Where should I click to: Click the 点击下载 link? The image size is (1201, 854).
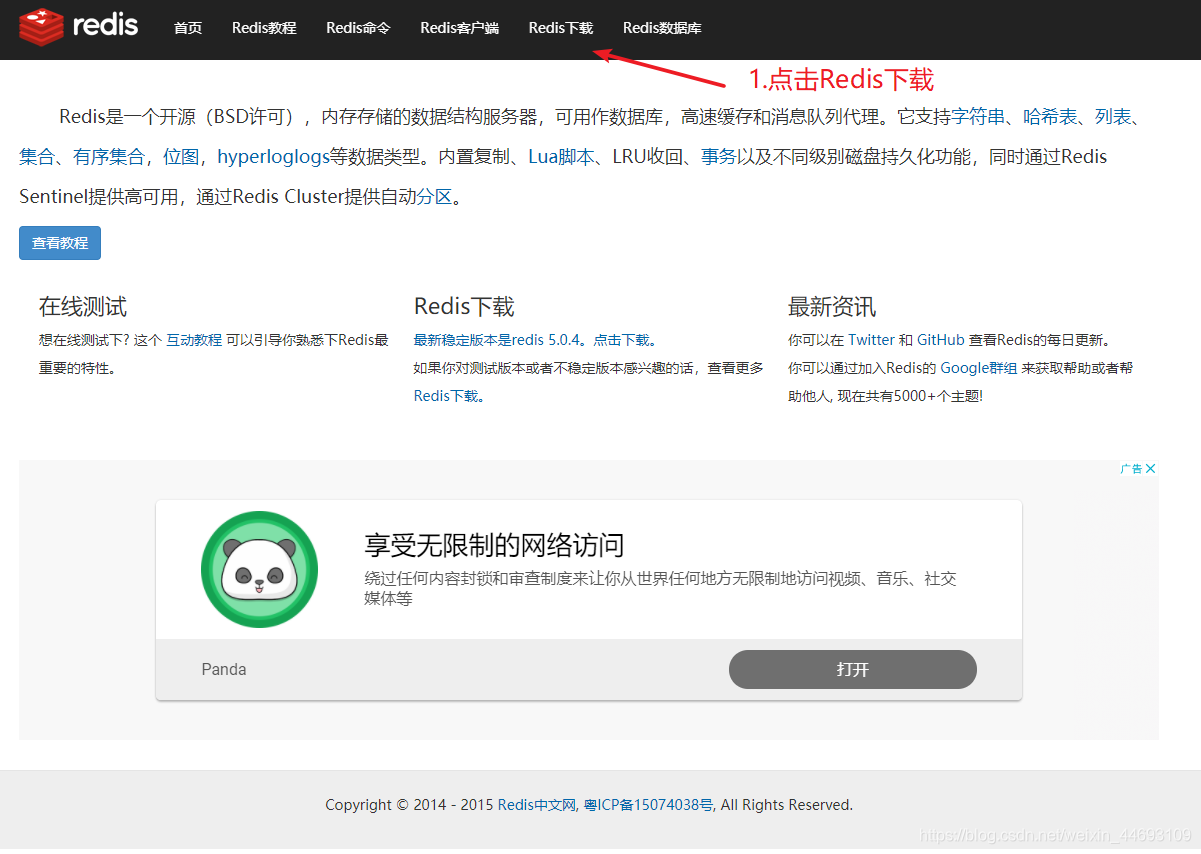tap(621, 340)
